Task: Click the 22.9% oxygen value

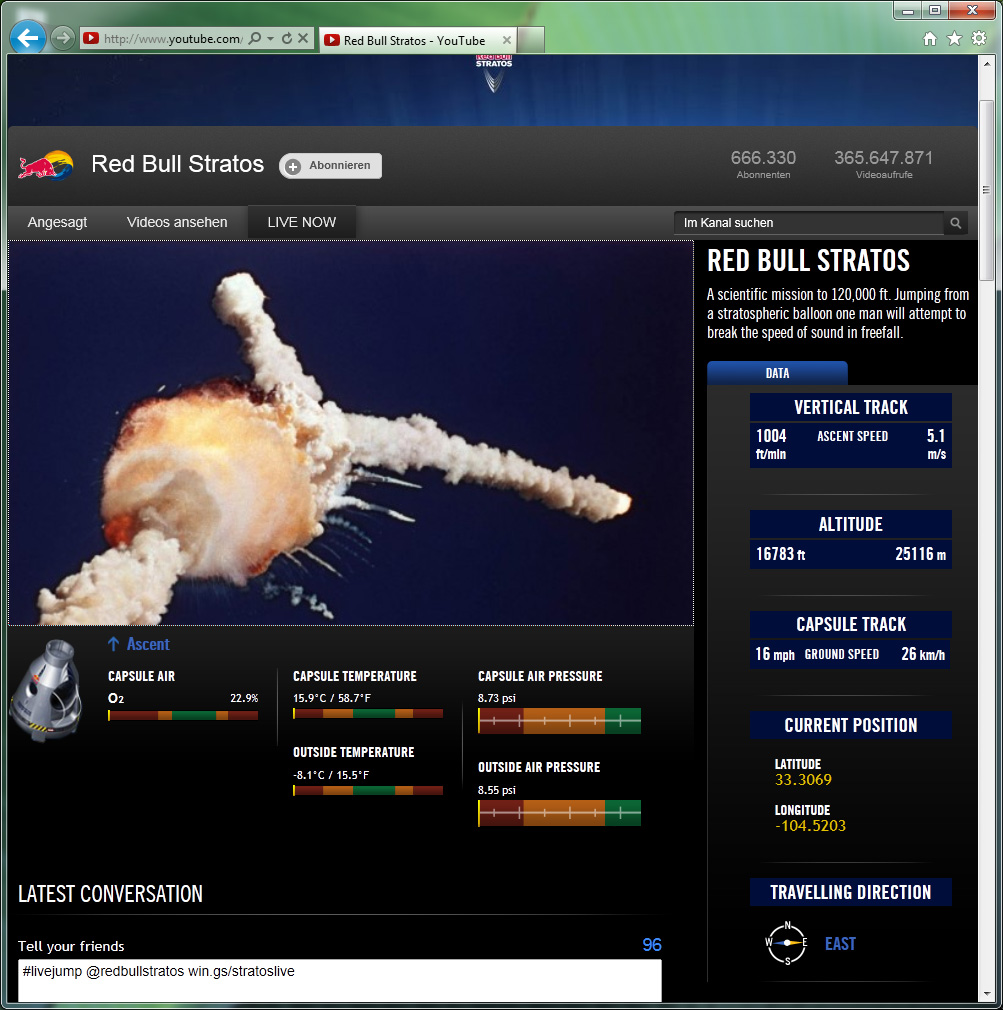Action: pos(244,698)
